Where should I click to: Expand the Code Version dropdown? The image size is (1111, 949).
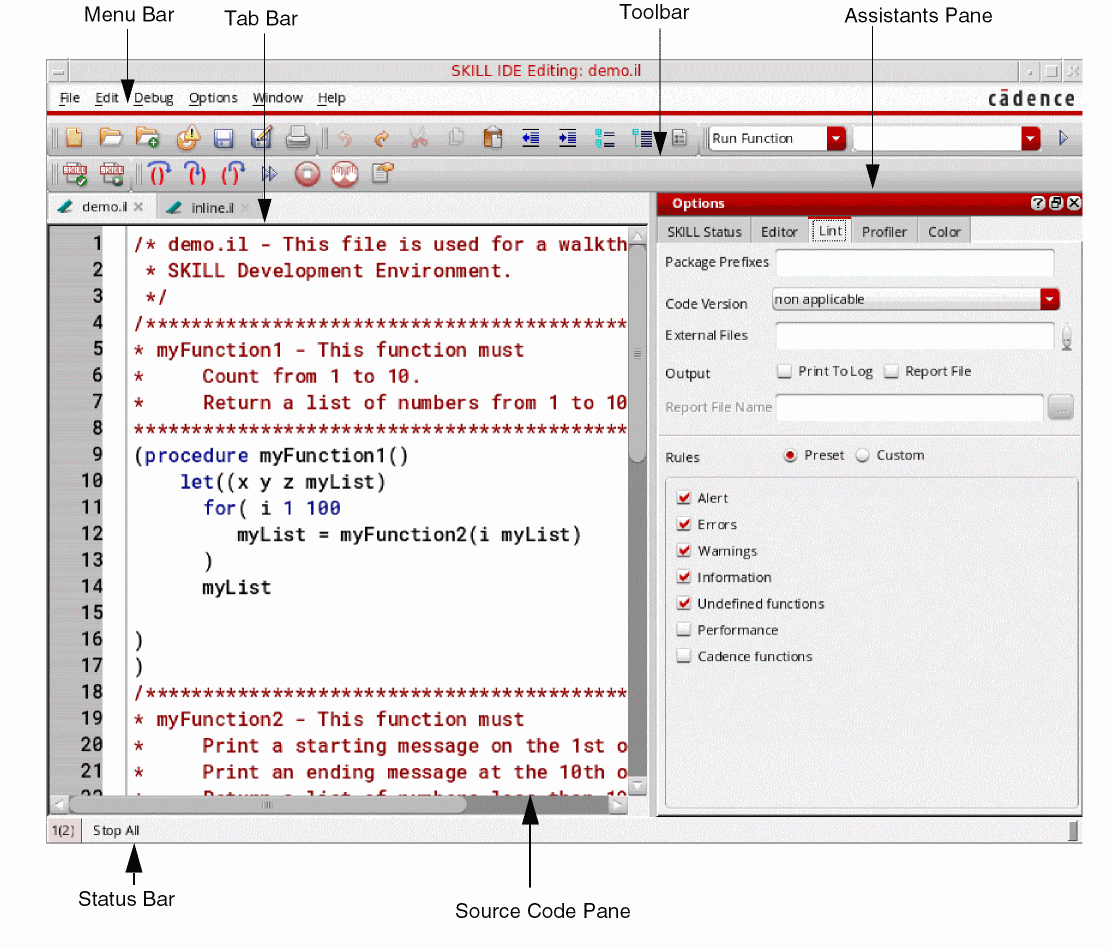(x=1049, y=299)
